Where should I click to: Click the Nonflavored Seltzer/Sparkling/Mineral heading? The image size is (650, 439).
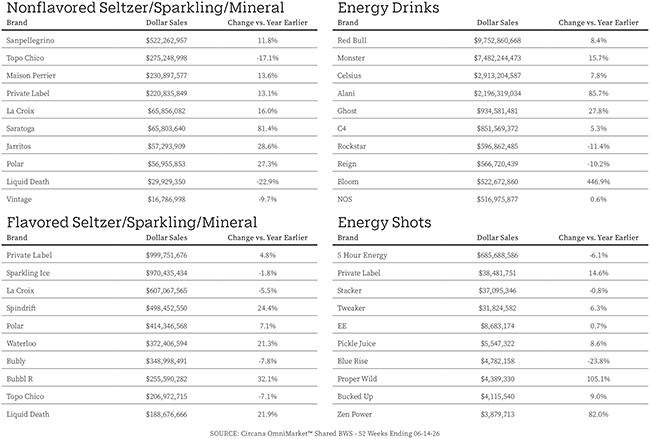tap(146, 8)
